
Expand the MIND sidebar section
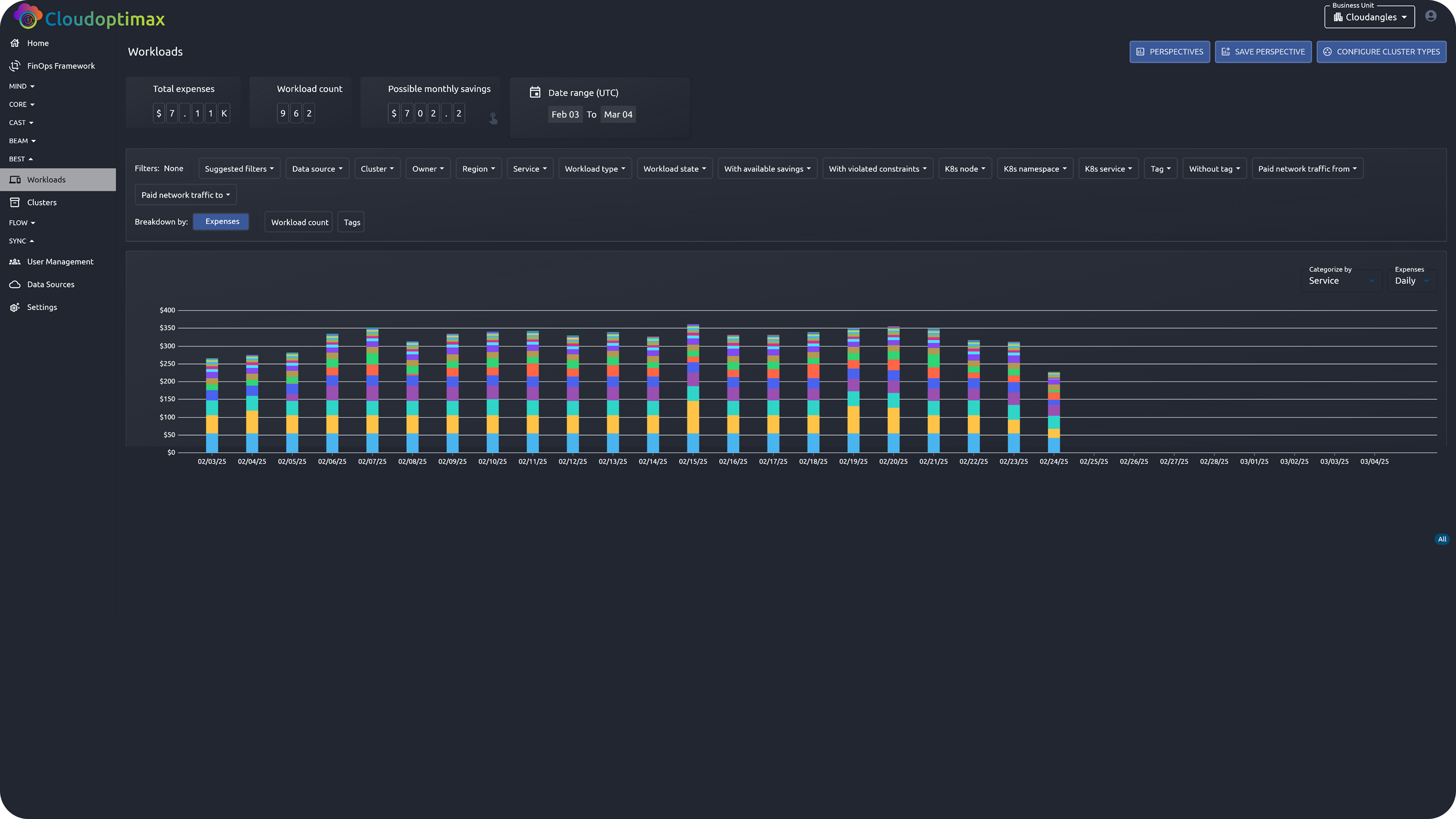click(x=22, y=86)
